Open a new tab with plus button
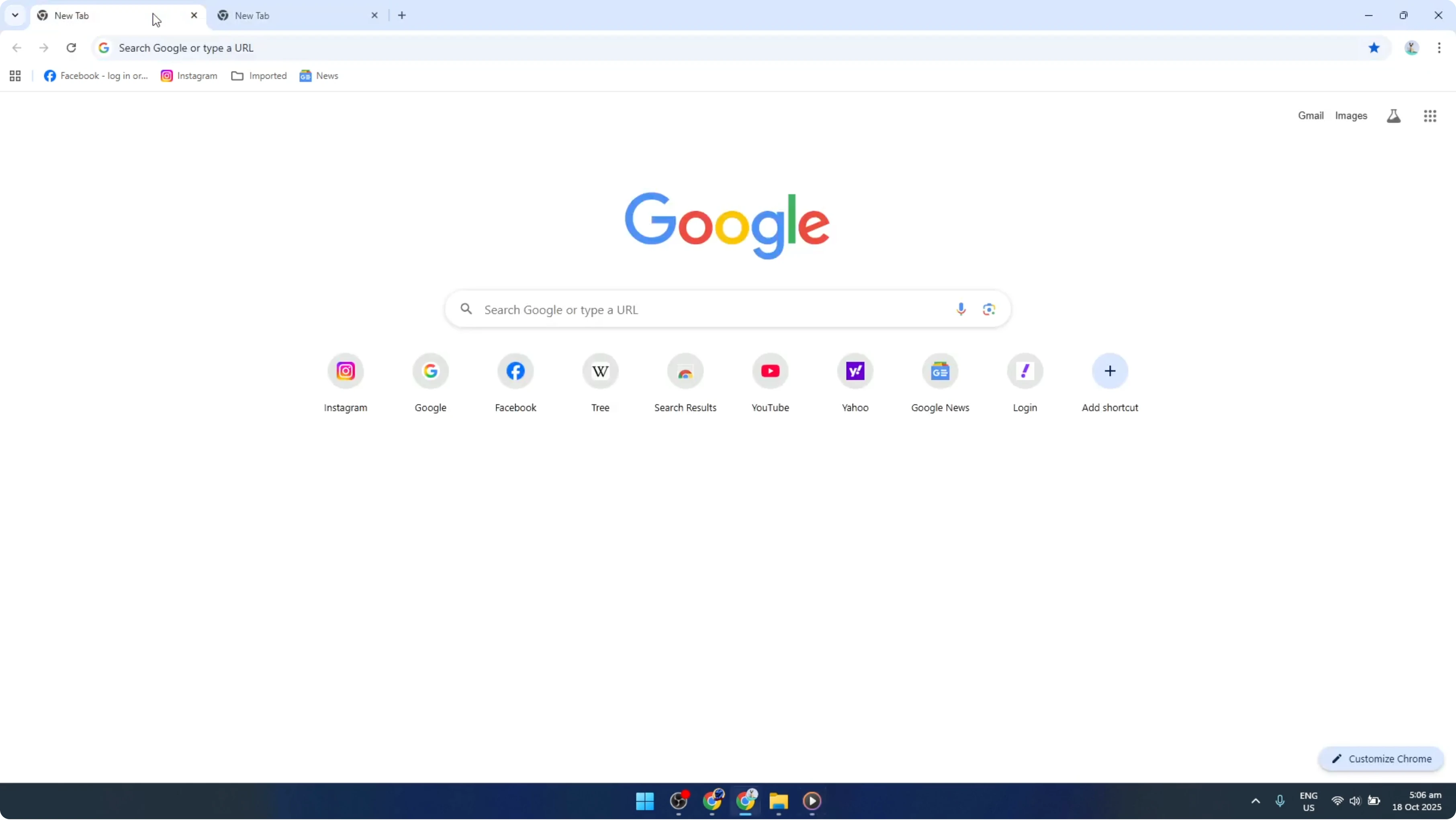 [x=402, y=15]
